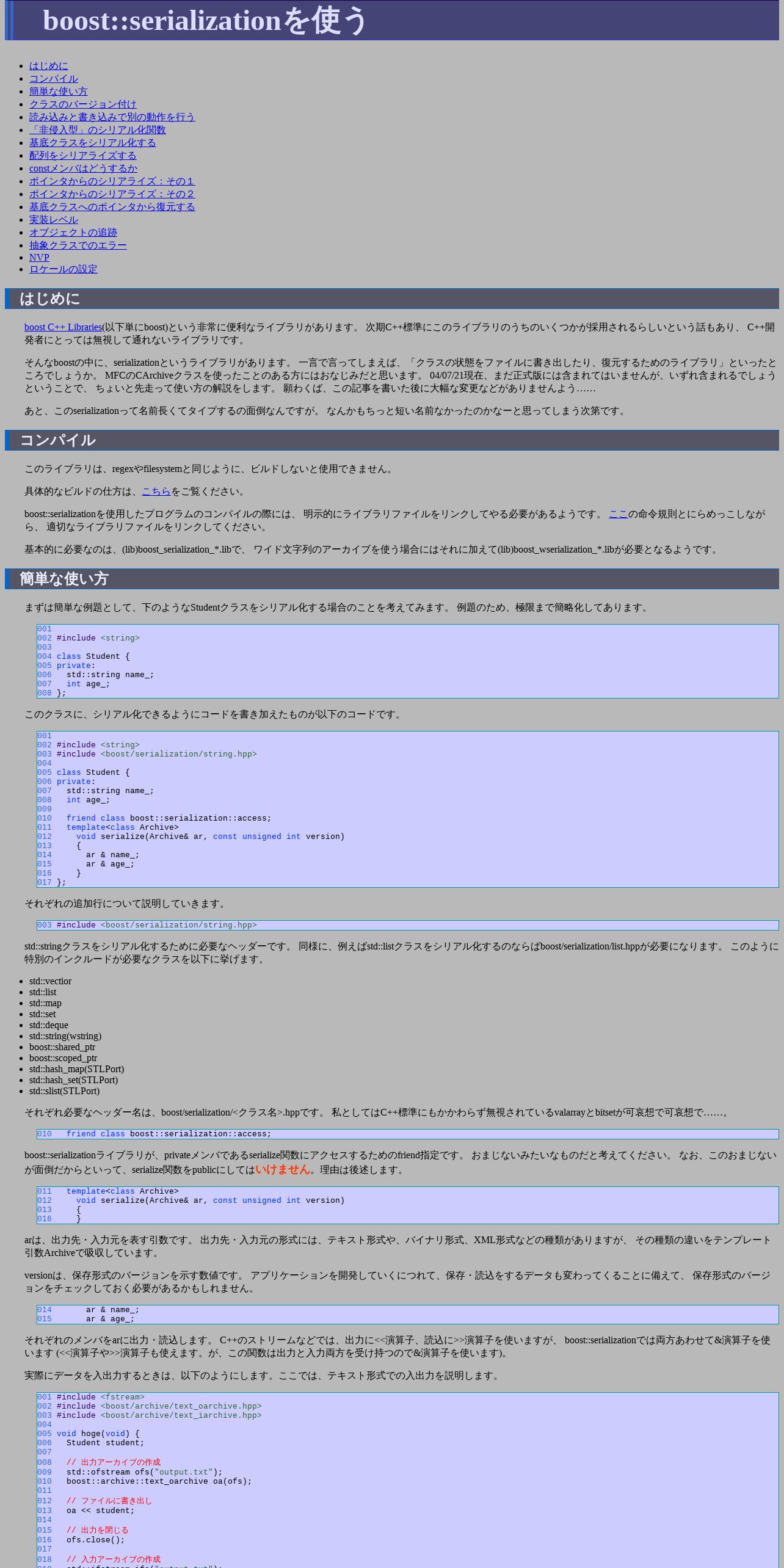Select boost::scoped_ptr list item

[63, 1058]
